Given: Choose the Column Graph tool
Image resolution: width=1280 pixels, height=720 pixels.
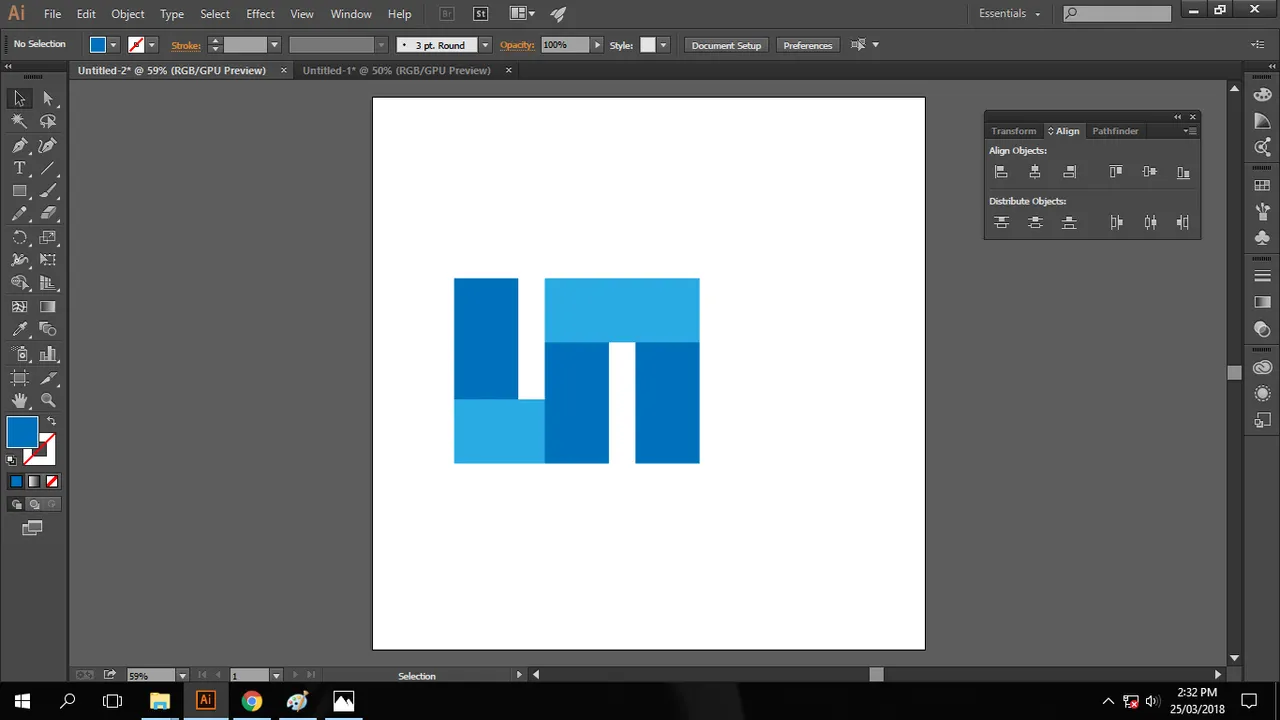Looking at the screenshot, I should [x=48, y=354].
